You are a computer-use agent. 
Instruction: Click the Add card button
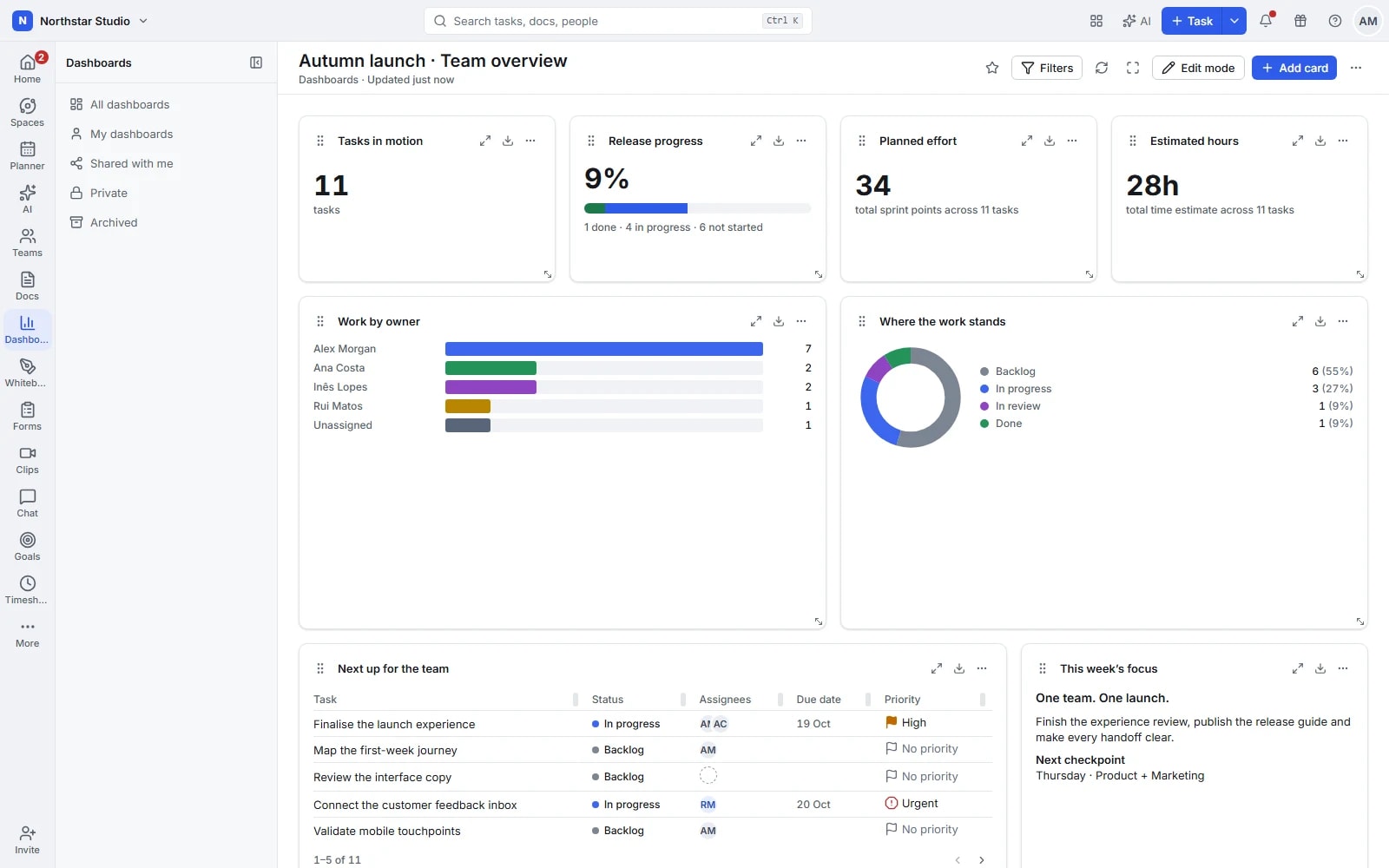click(1294, 68)
